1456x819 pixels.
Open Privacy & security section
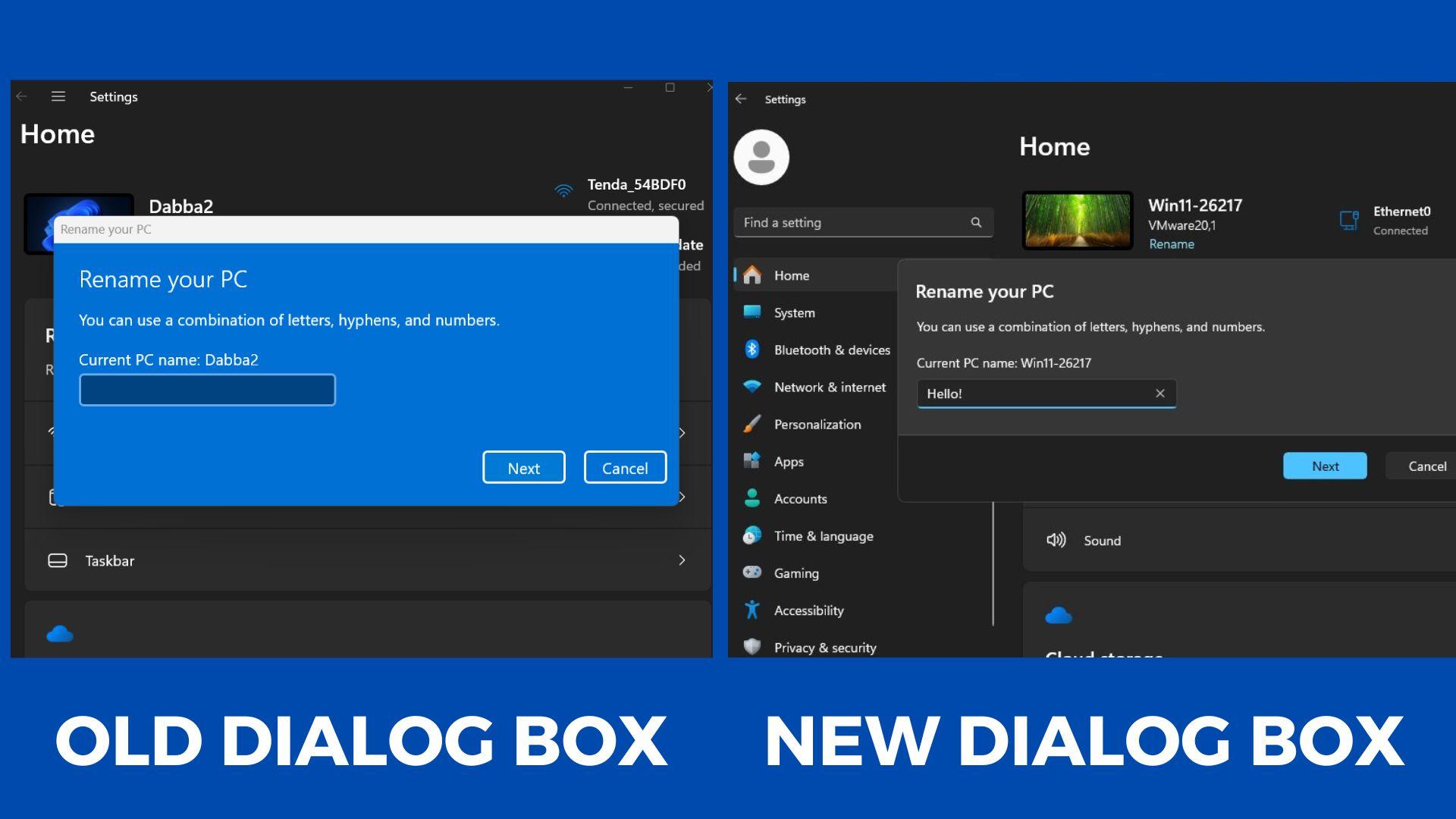pyautogui.click(x=824, y=647)
